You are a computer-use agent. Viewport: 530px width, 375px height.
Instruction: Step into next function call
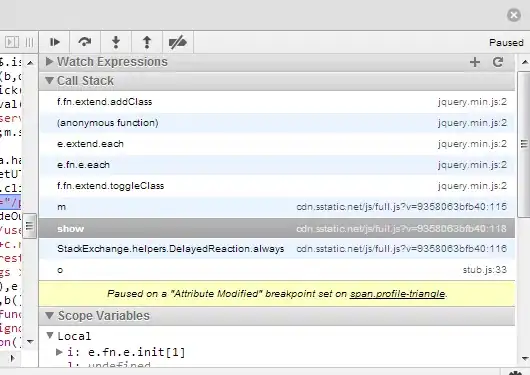coord(116,42)
